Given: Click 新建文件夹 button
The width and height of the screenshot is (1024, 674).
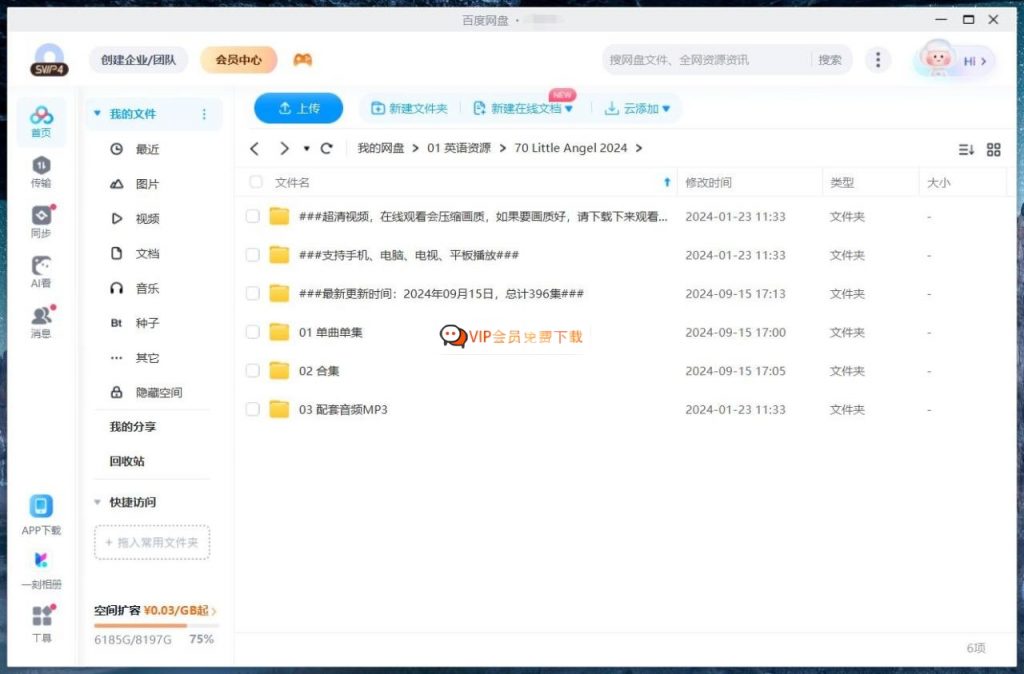Looking at the screenshot, I should [409, 108].
